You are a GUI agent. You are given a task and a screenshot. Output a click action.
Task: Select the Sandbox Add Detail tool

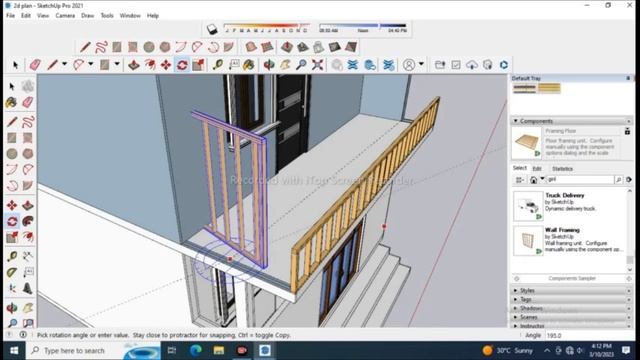point(334,47)
